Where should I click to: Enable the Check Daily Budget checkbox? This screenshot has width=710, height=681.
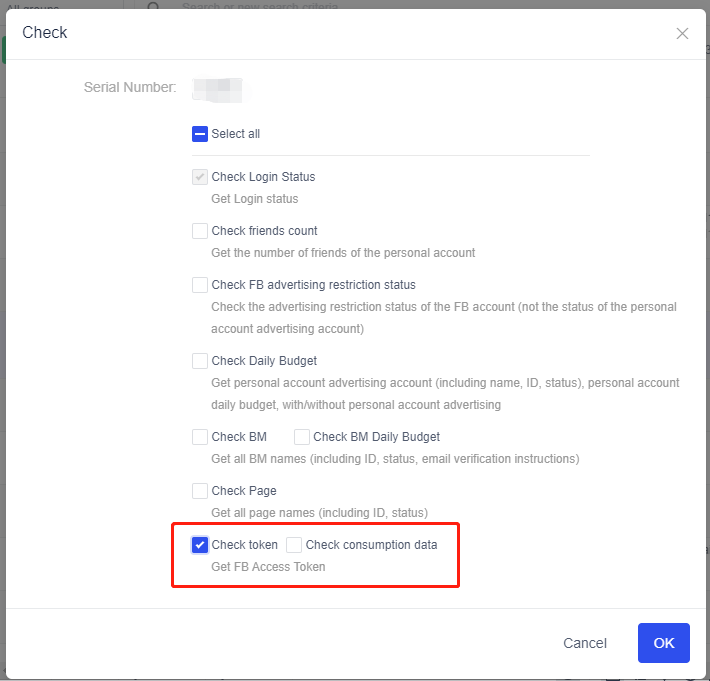coord(200,361)
